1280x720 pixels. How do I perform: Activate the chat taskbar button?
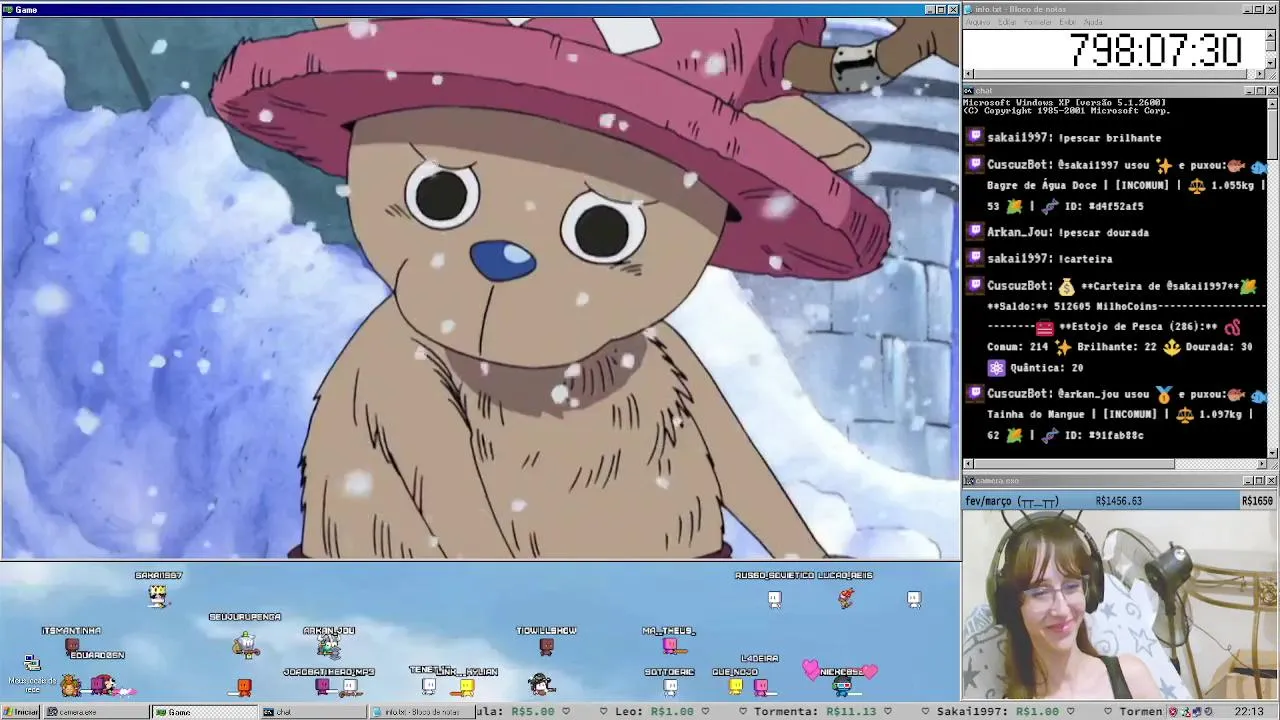coord(312,712)
